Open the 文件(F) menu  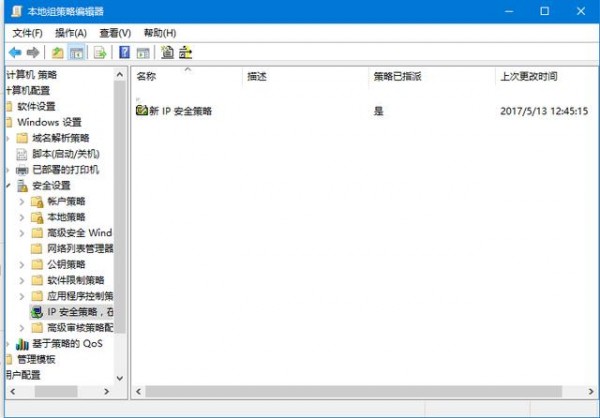coord(27,33)
